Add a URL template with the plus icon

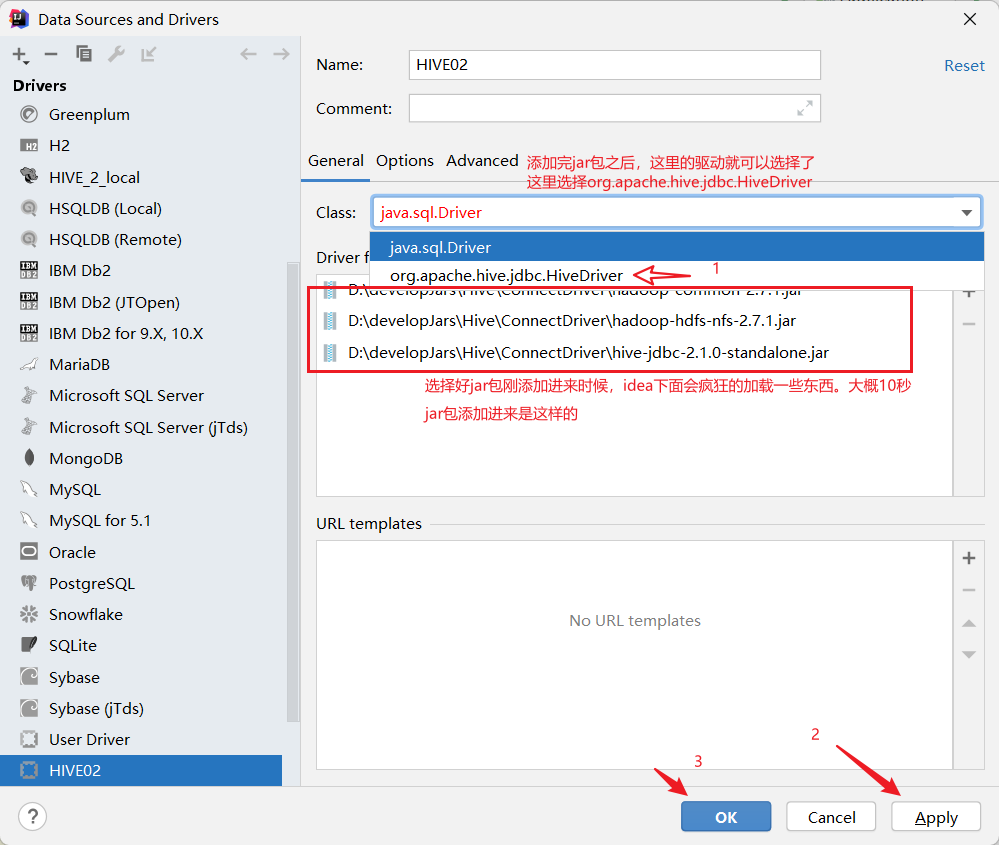(968, 557)
